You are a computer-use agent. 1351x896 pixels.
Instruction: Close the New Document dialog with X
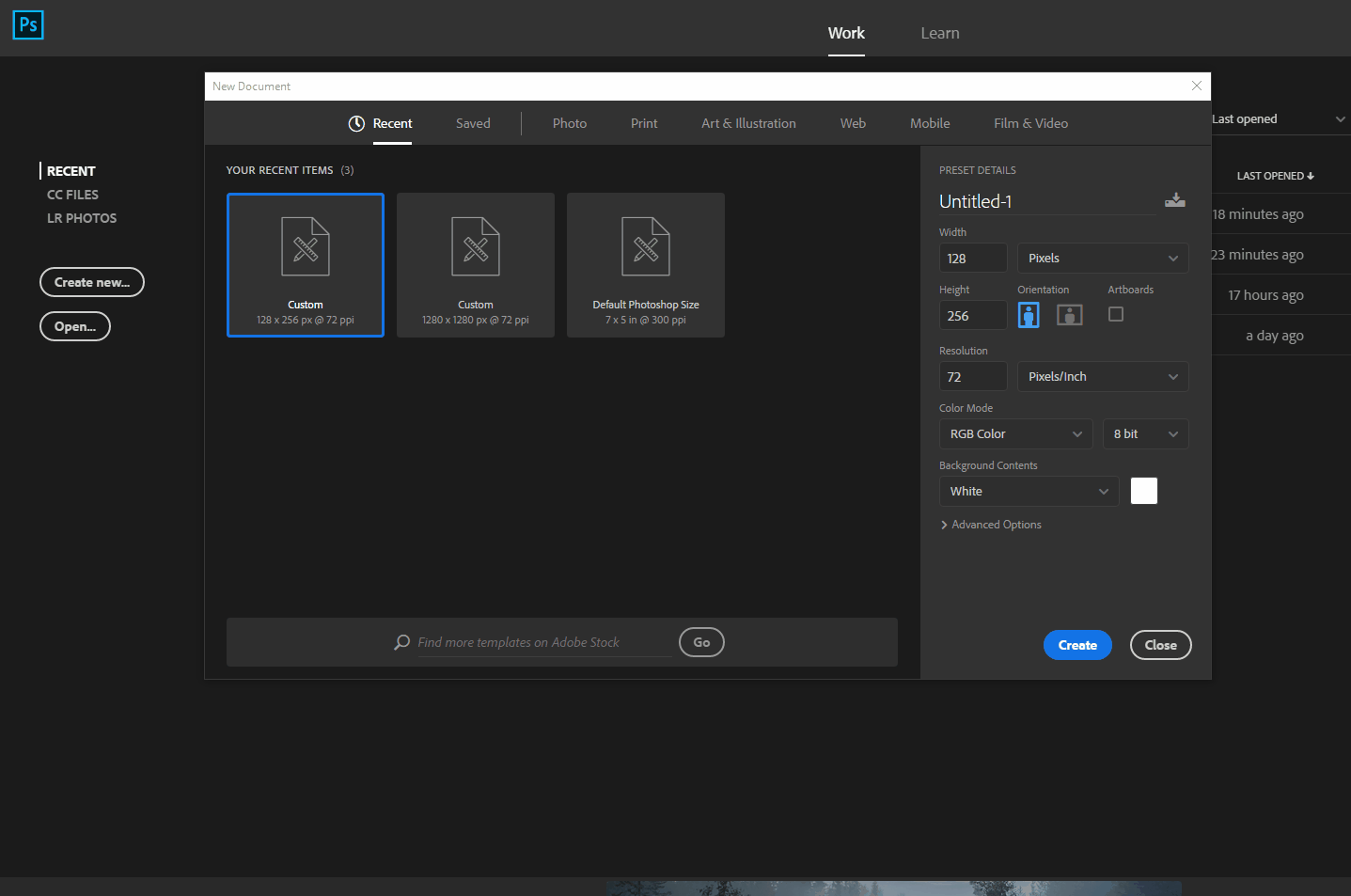[x=1197, y=86]
